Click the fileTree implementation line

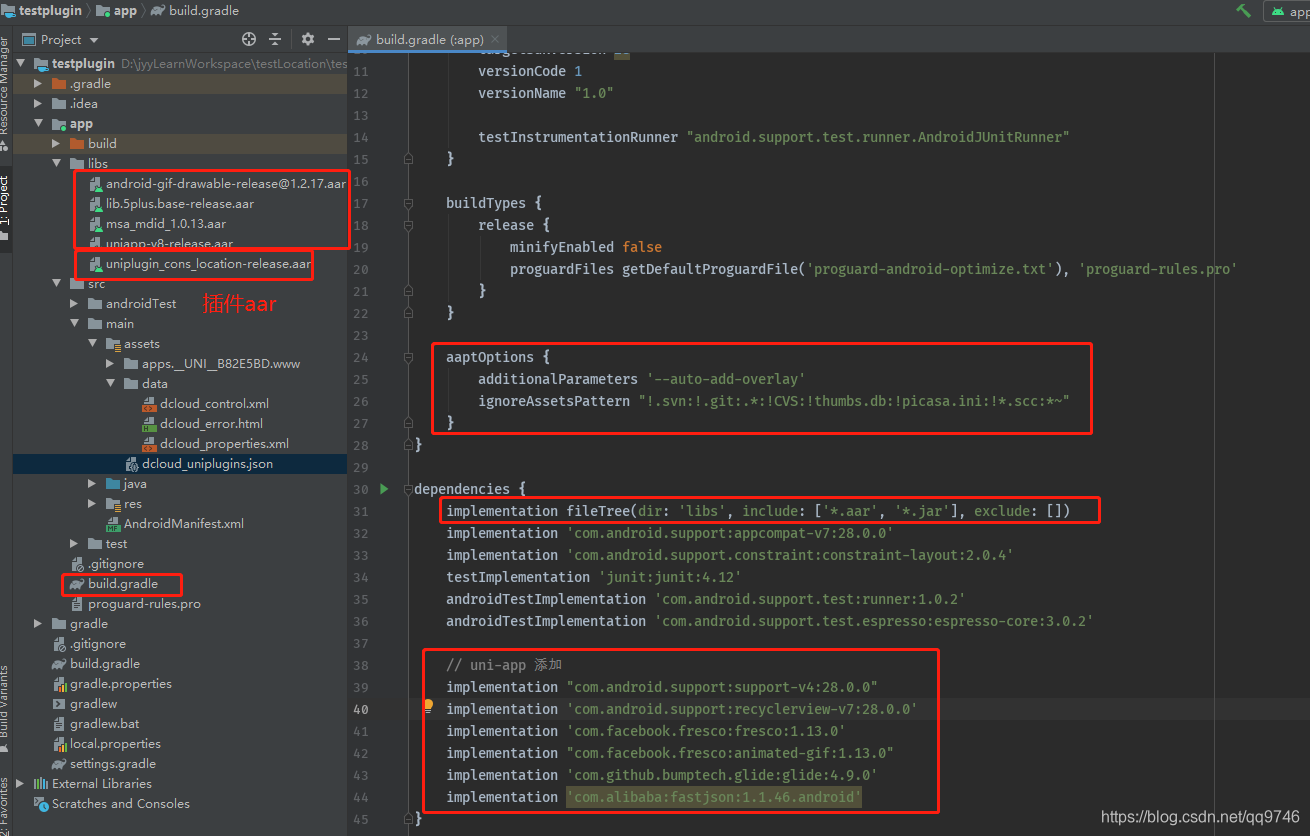click(758, 511)
